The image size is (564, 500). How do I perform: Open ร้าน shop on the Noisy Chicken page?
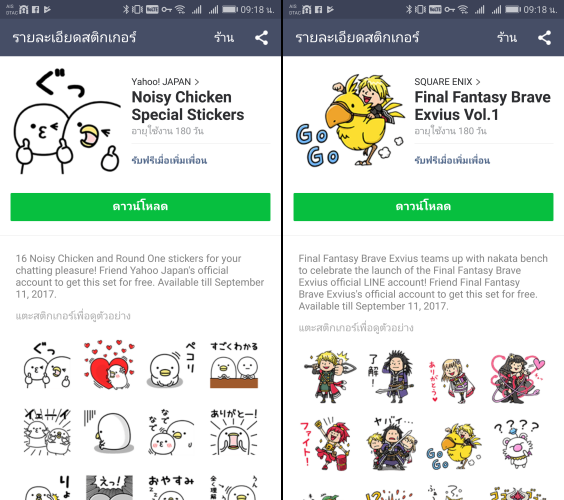tap(224, 37)
